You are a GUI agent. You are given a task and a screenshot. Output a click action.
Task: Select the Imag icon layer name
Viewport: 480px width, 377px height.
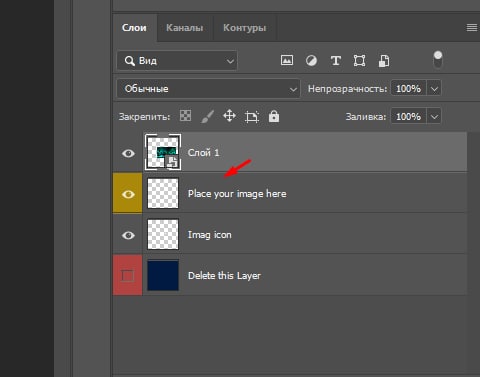point(209,235)
